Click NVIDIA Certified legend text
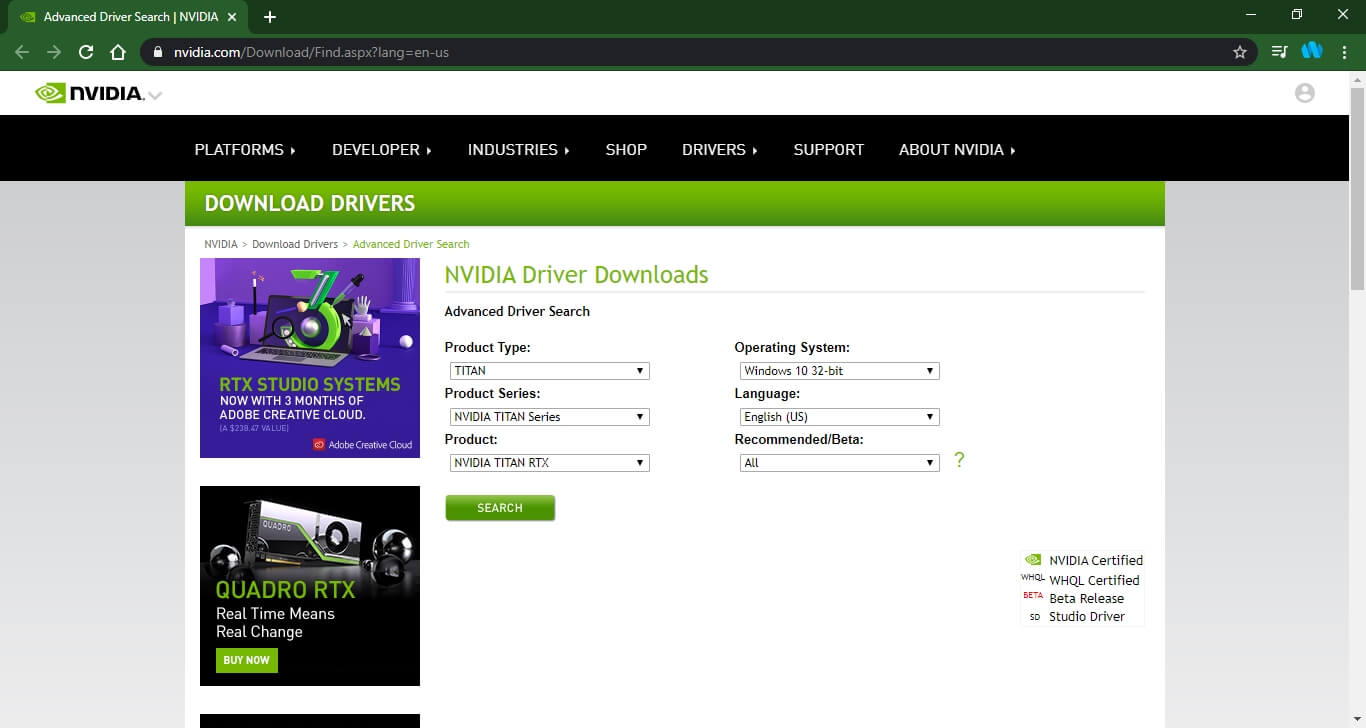The image size is (1366, 728). pos(1096,560)
